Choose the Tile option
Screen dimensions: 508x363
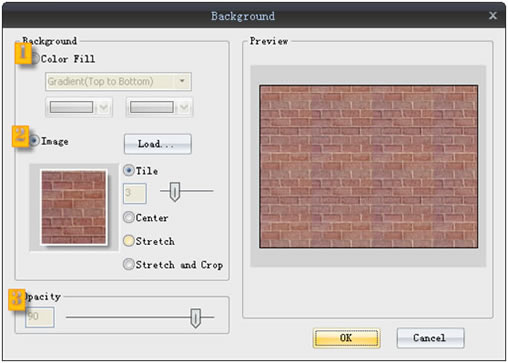(129, 170)
